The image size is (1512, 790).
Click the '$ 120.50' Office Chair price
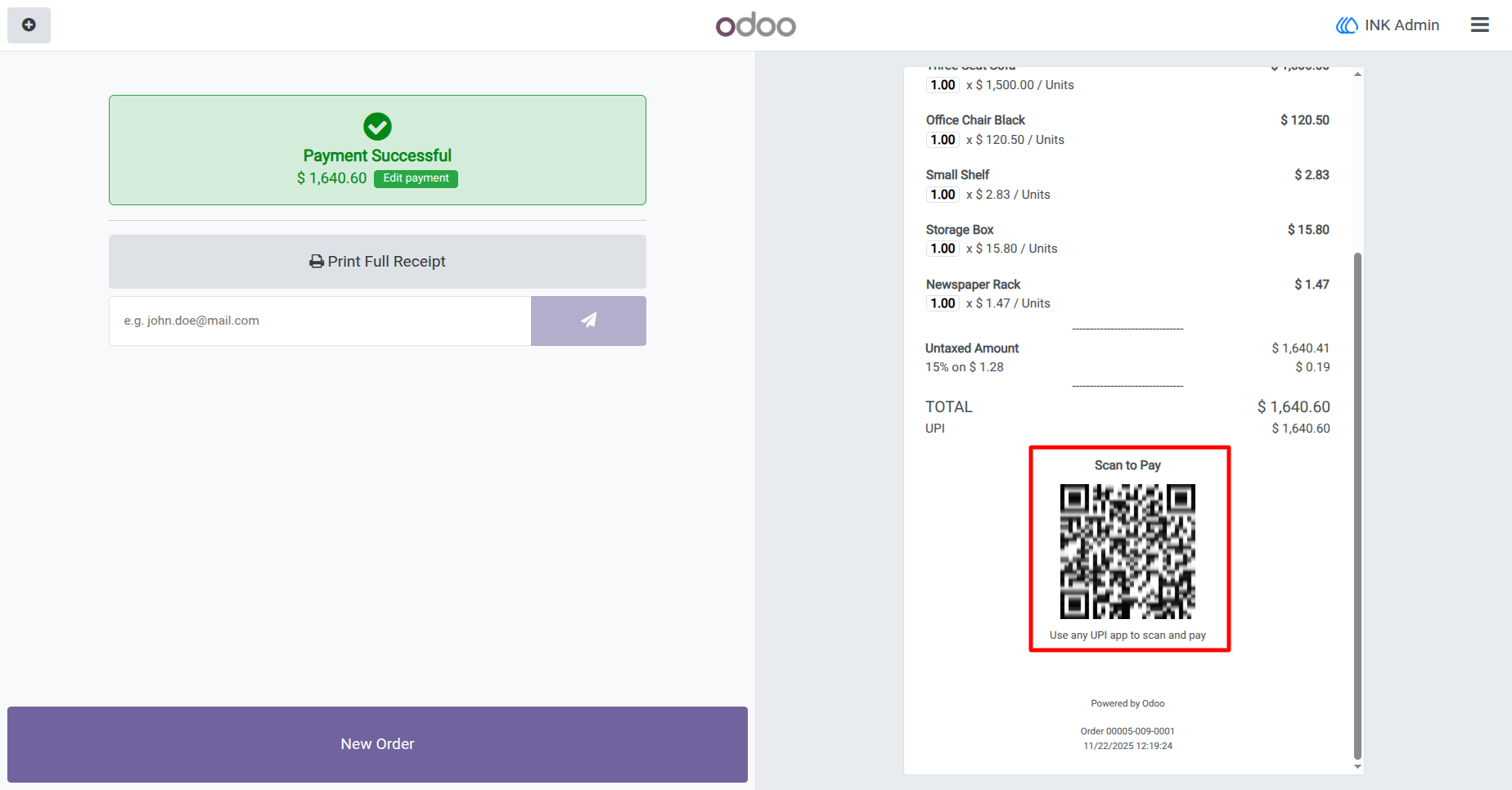pos(1305,120)
